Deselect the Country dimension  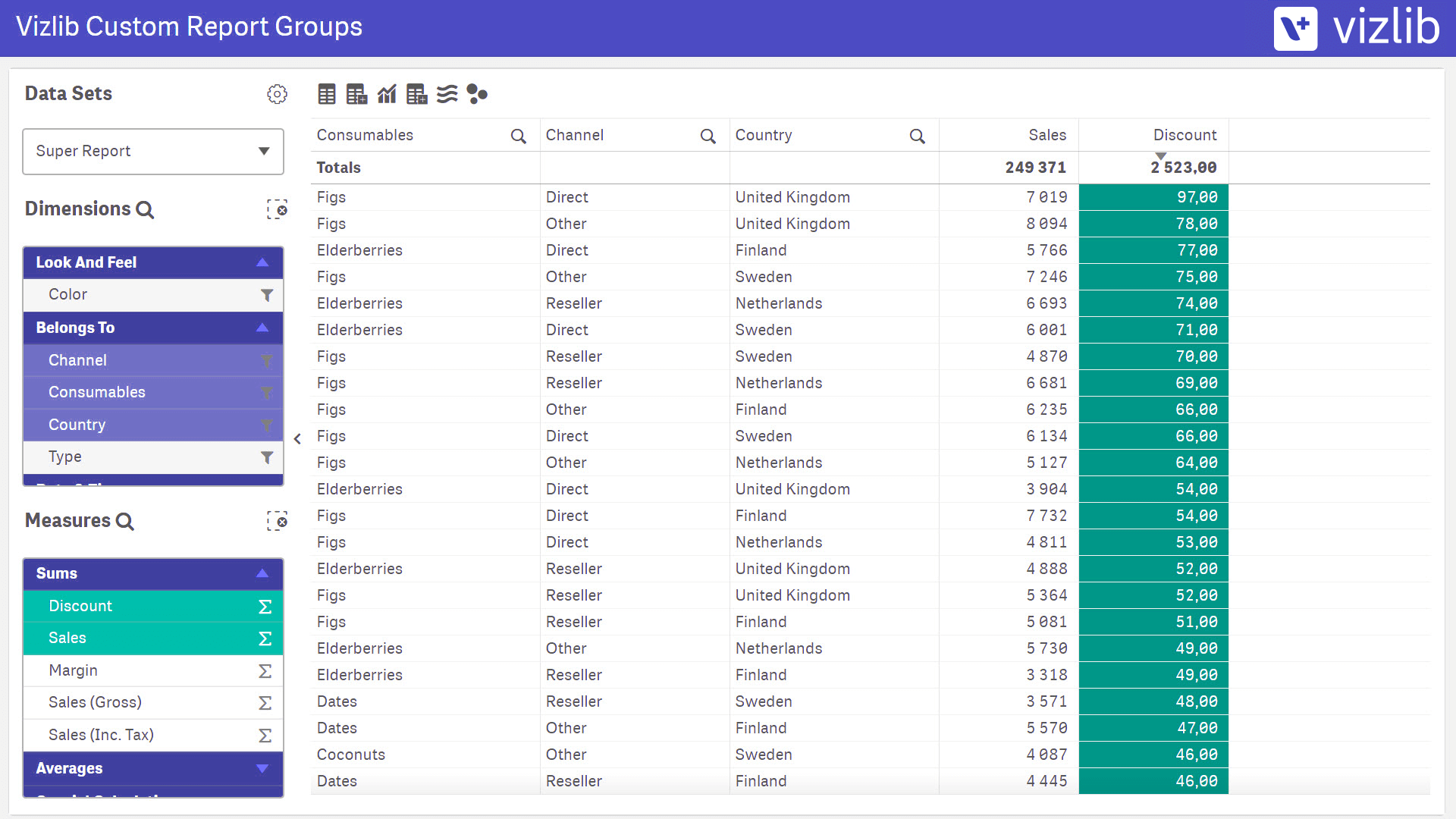(153, 425)
